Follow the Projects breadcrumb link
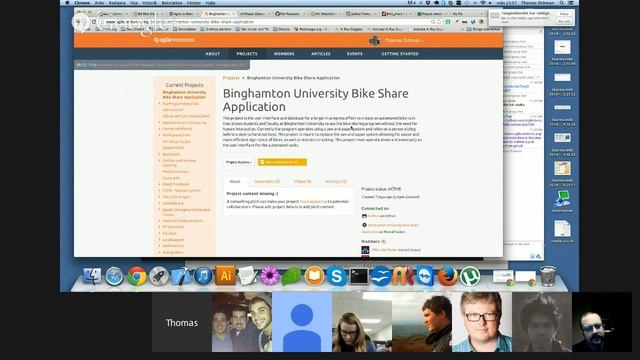This screenshot has width=640, height=360. pos(231,78)
